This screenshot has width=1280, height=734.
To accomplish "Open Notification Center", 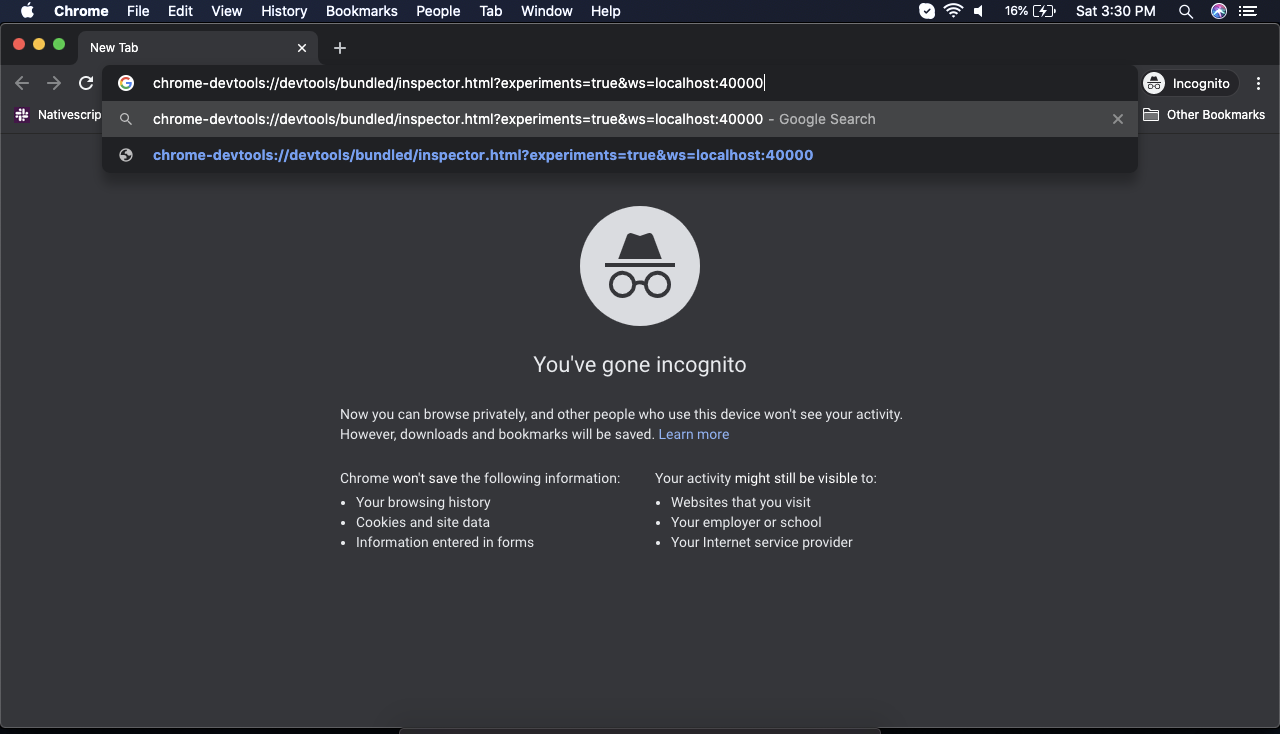I will coord(1248,11).
